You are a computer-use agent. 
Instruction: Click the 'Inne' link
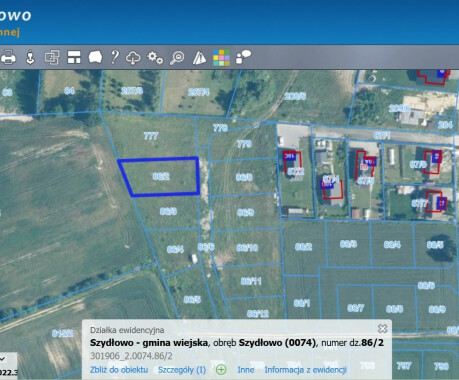click(246, 370)
